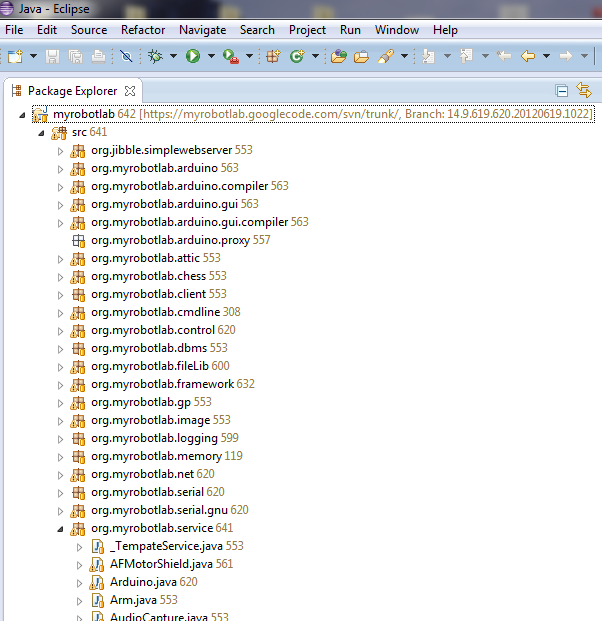The image size is (602, 621).
Task: Click the Open Type toolbar icon
Action: point(339,56)
